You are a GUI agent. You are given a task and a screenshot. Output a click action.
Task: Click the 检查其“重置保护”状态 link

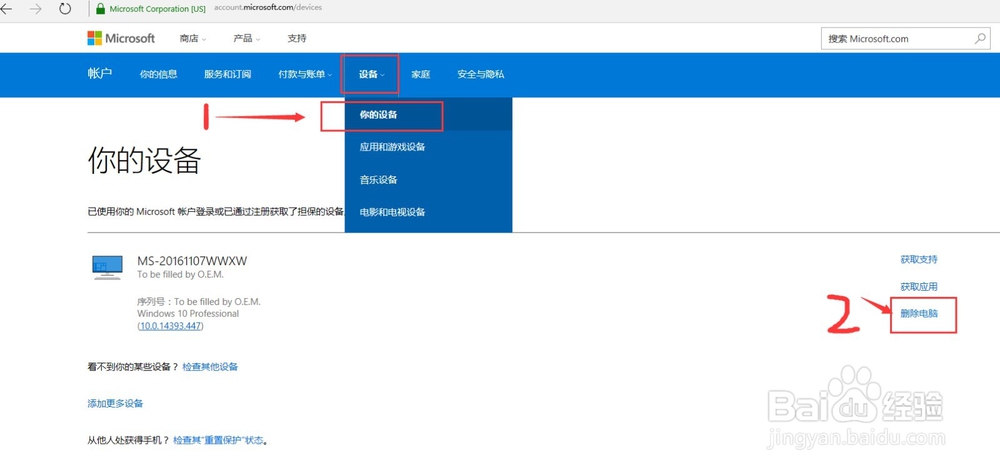pyautogui.click(x=218, y=441)
